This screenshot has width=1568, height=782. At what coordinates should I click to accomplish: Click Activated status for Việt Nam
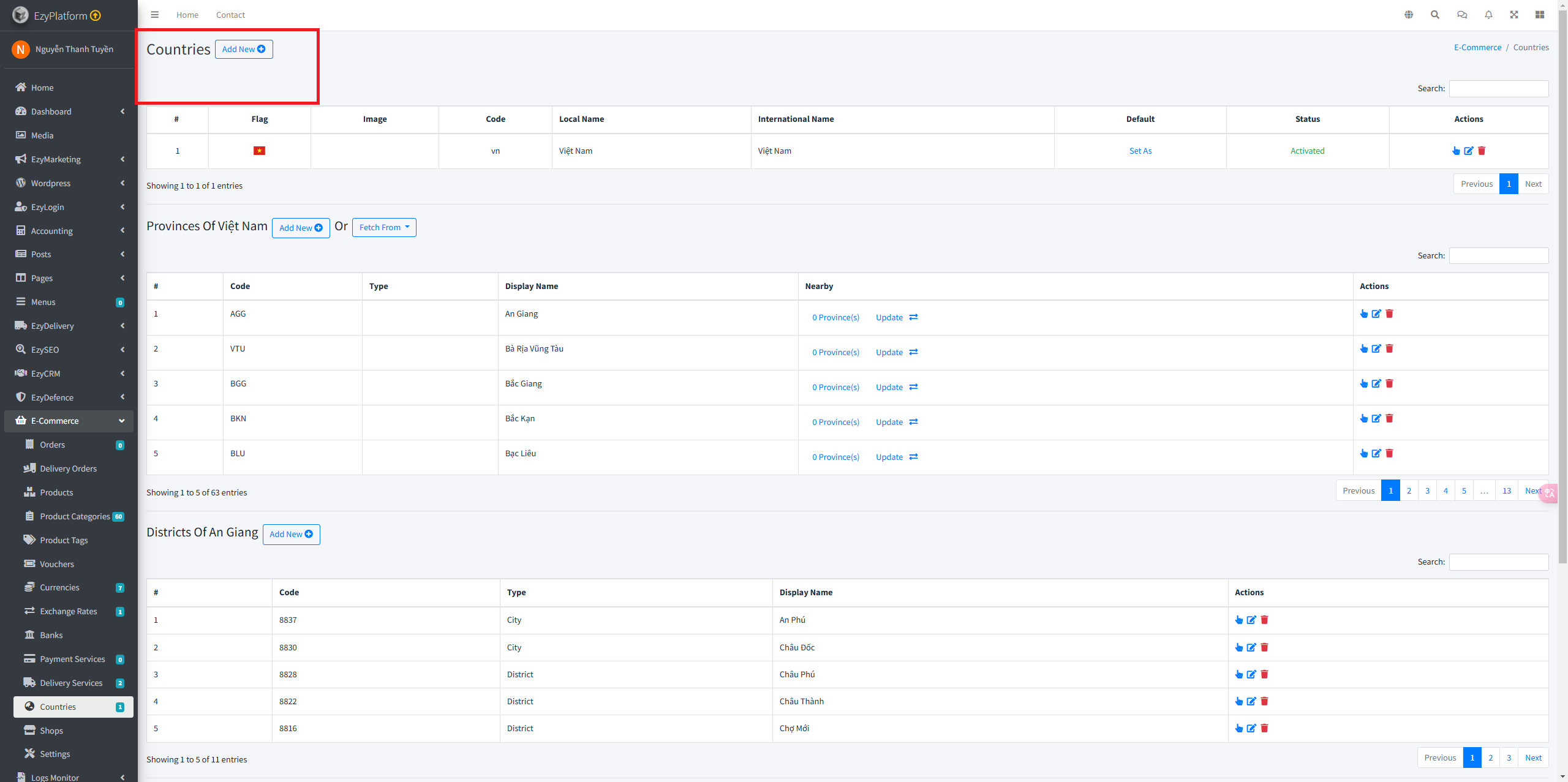pyautogui.click(x=1307, y=151)
